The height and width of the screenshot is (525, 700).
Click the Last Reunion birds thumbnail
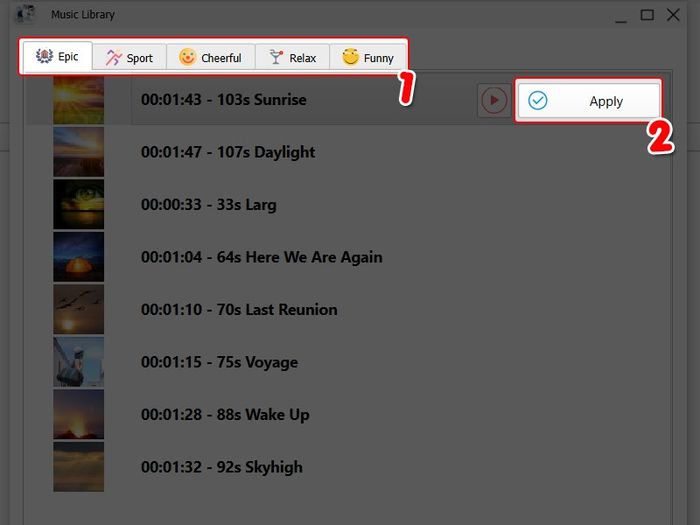click(x=79, y=309)
